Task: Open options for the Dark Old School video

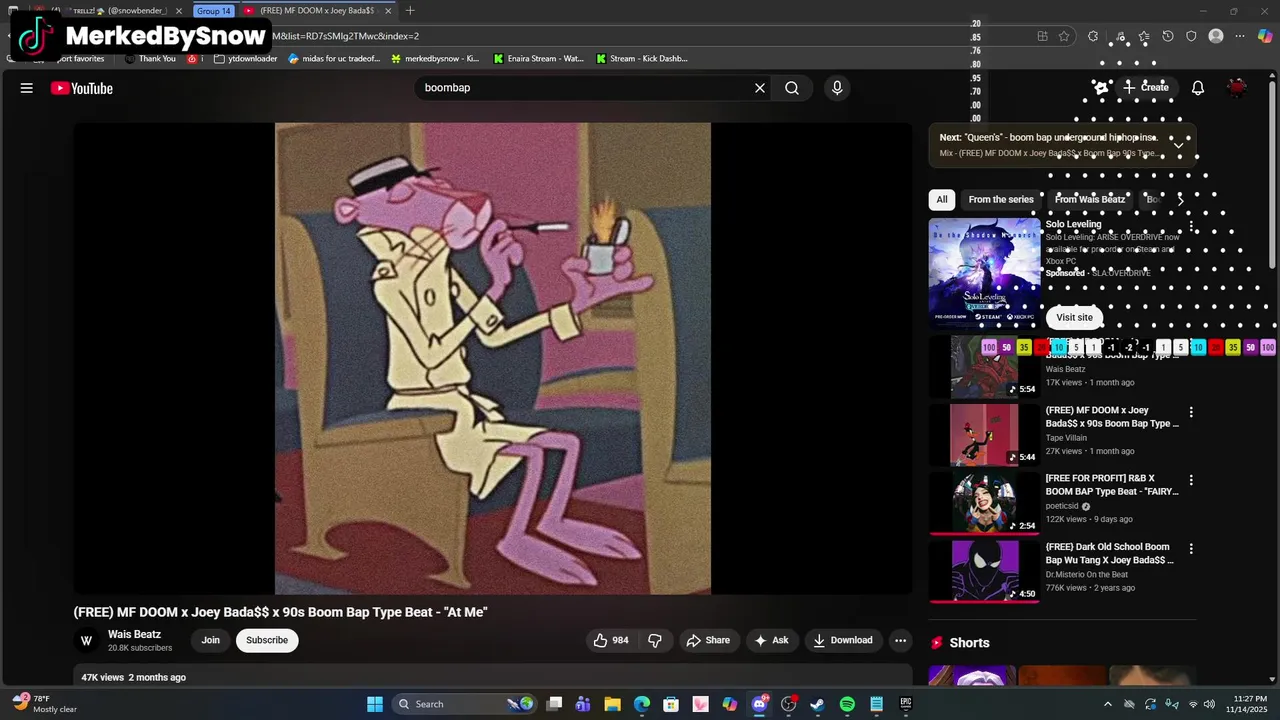Action: [x=1191, y=548]
